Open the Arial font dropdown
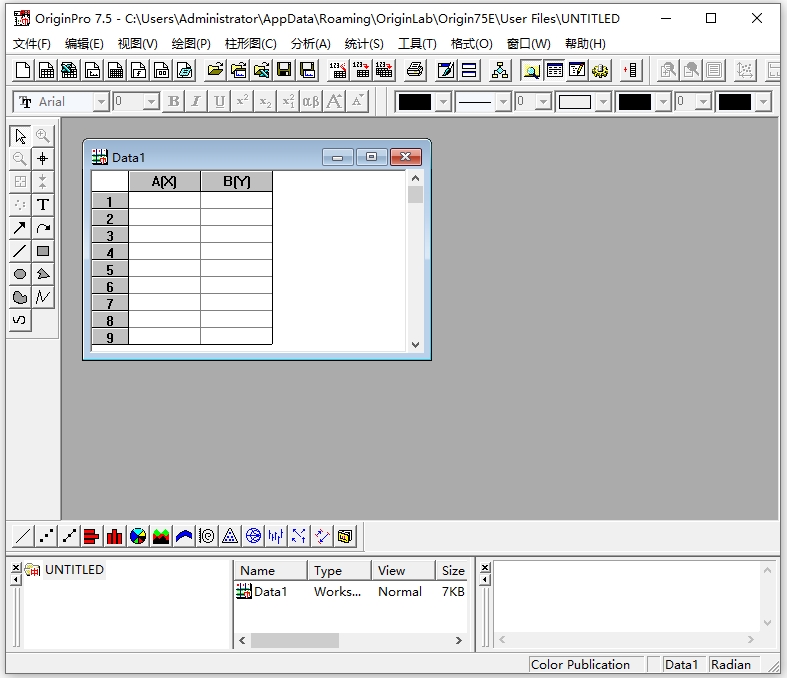 coord(100,102)
